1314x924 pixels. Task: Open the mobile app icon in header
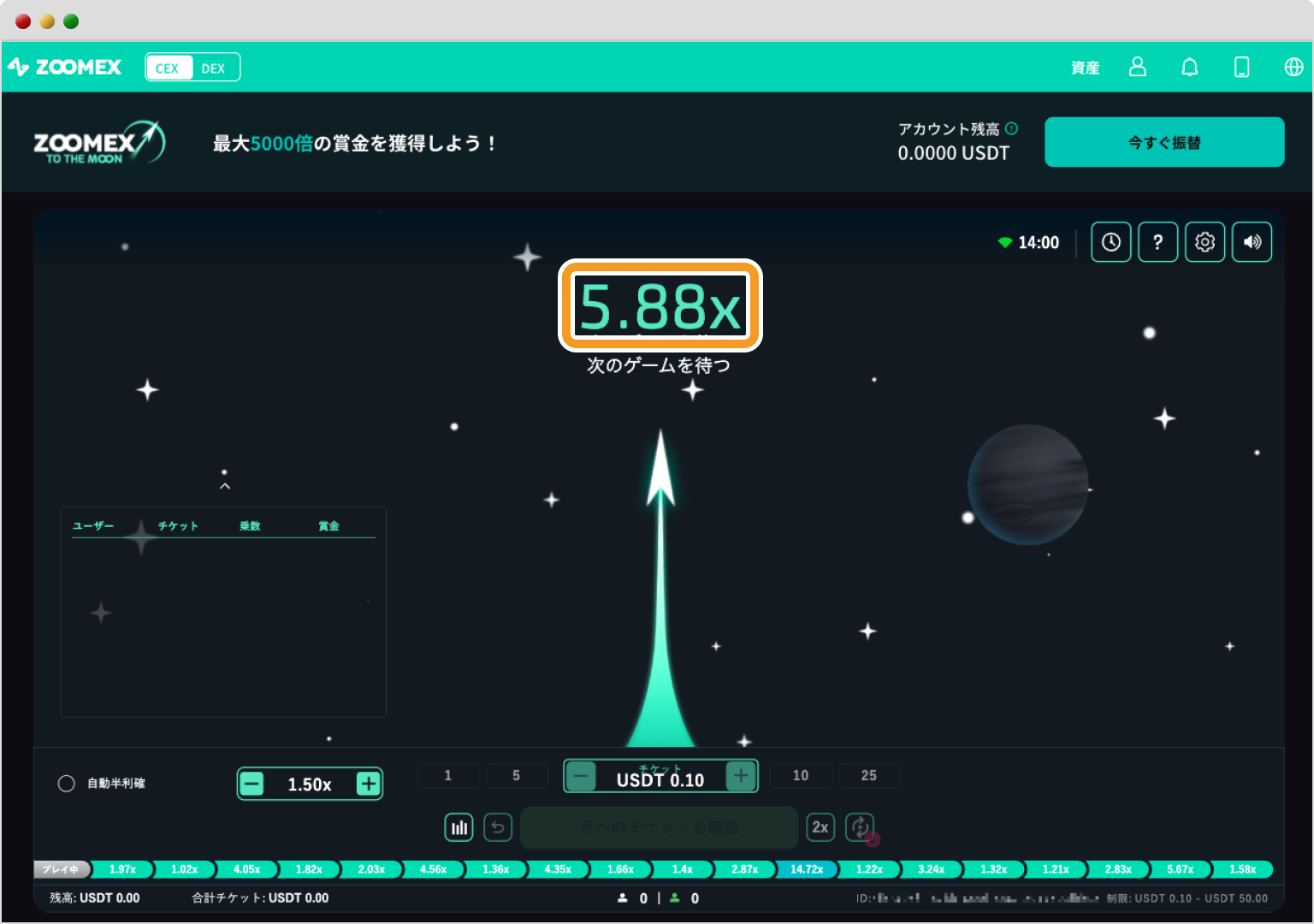(1242, 67)
